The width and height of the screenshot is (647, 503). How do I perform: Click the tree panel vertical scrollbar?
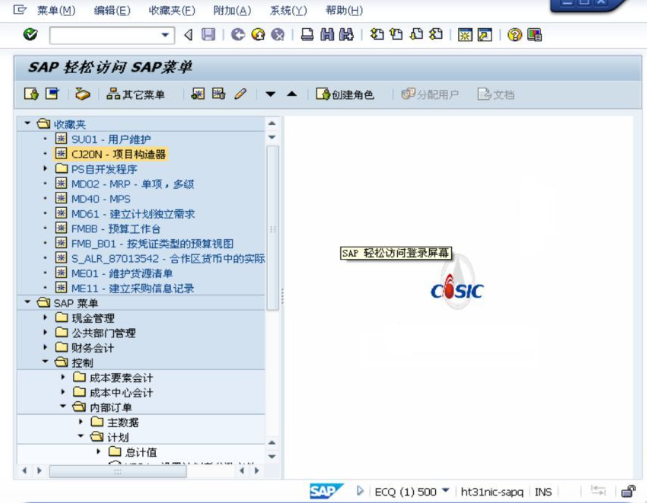[272, 228]
